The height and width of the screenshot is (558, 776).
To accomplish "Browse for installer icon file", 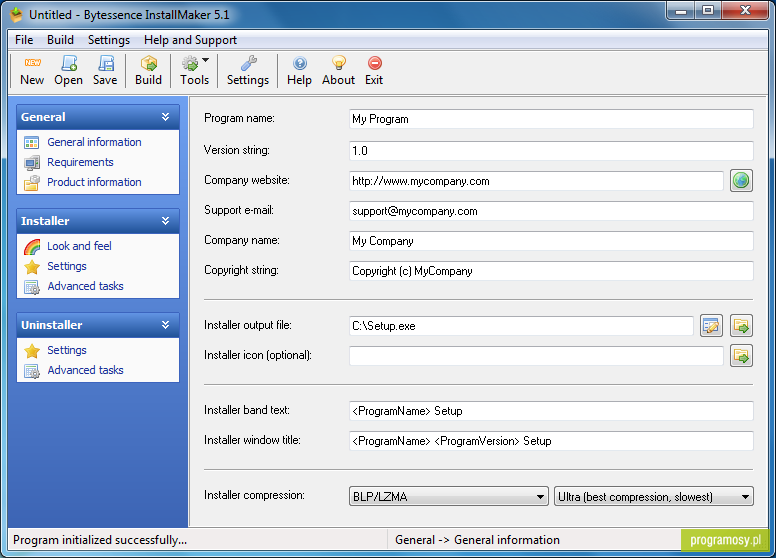I will tap(741, 356).
